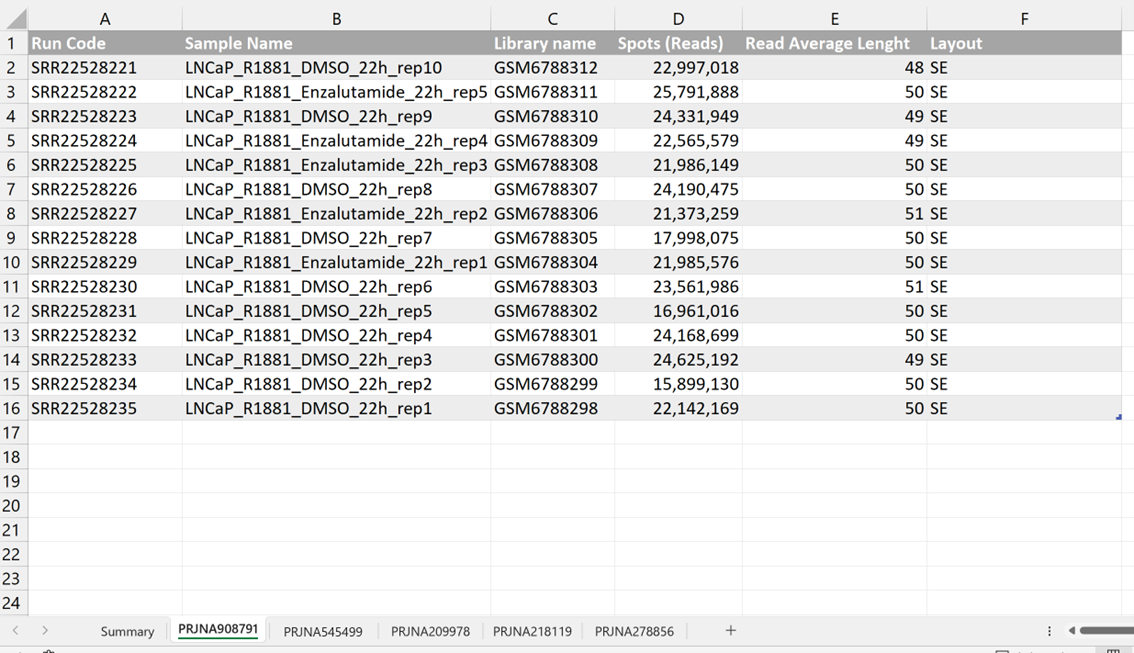
Task: Click the three-dot tab bar resize handle
Action: pos(1049,631)
